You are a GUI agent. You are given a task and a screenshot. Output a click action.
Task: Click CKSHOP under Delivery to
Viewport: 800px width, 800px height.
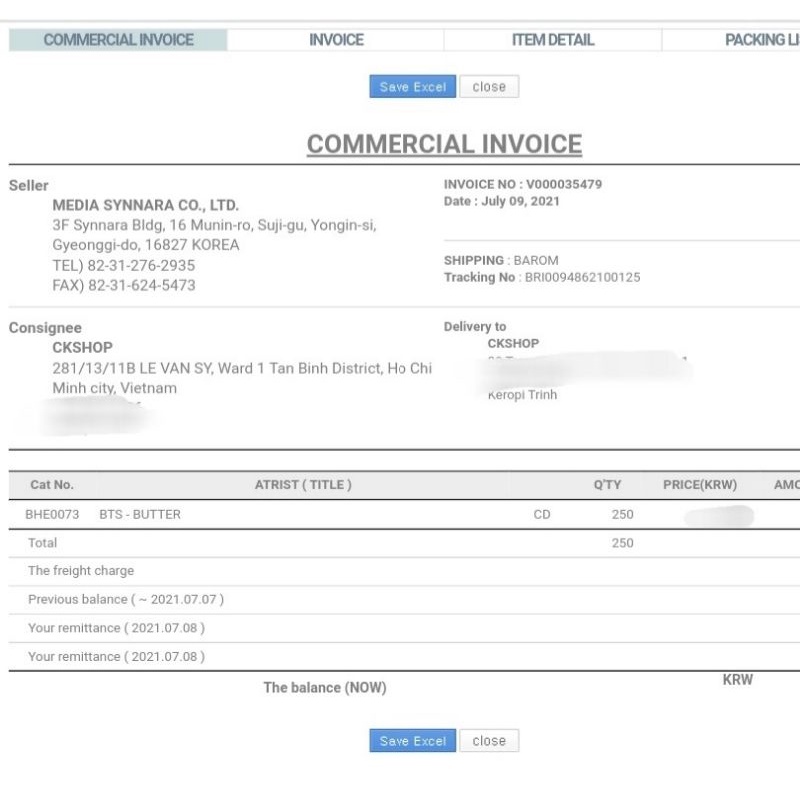(513, 343)
